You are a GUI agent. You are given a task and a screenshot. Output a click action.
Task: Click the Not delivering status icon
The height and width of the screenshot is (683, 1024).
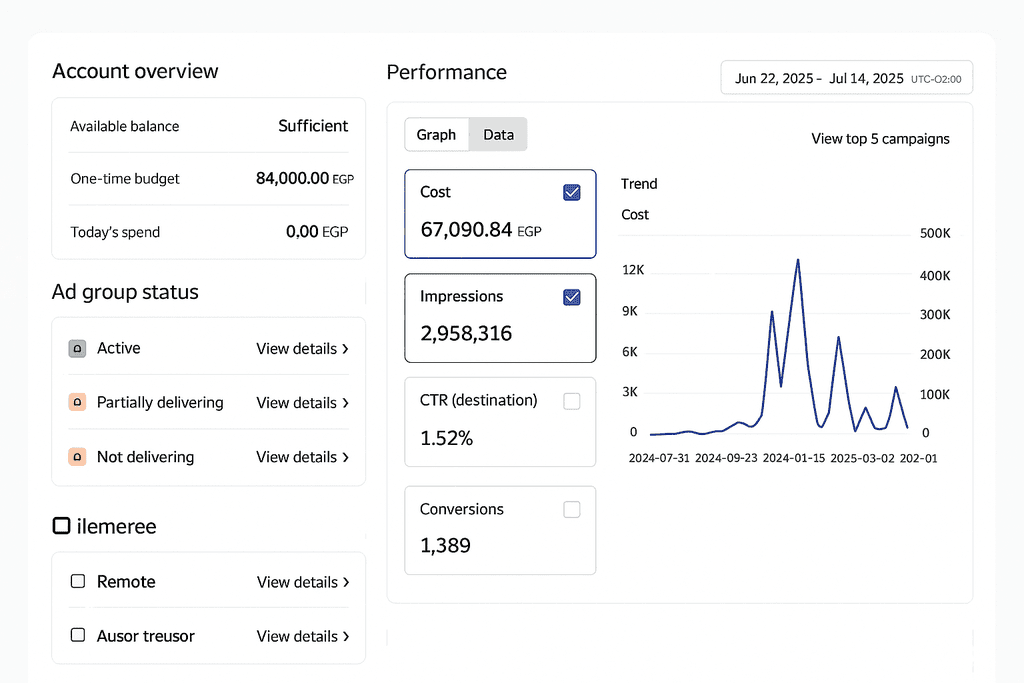pyautogui.click(x=78, y=457)
